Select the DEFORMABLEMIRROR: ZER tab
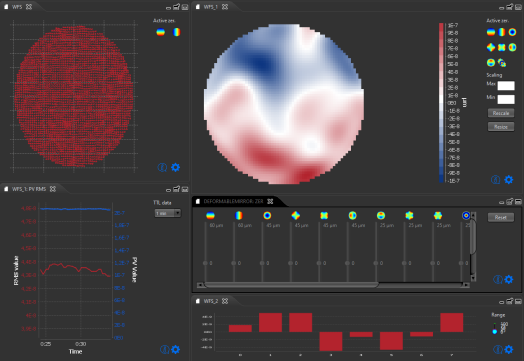The height and width of the screenshot is (361, 524). pyautogui.click(x=234, y=201)
